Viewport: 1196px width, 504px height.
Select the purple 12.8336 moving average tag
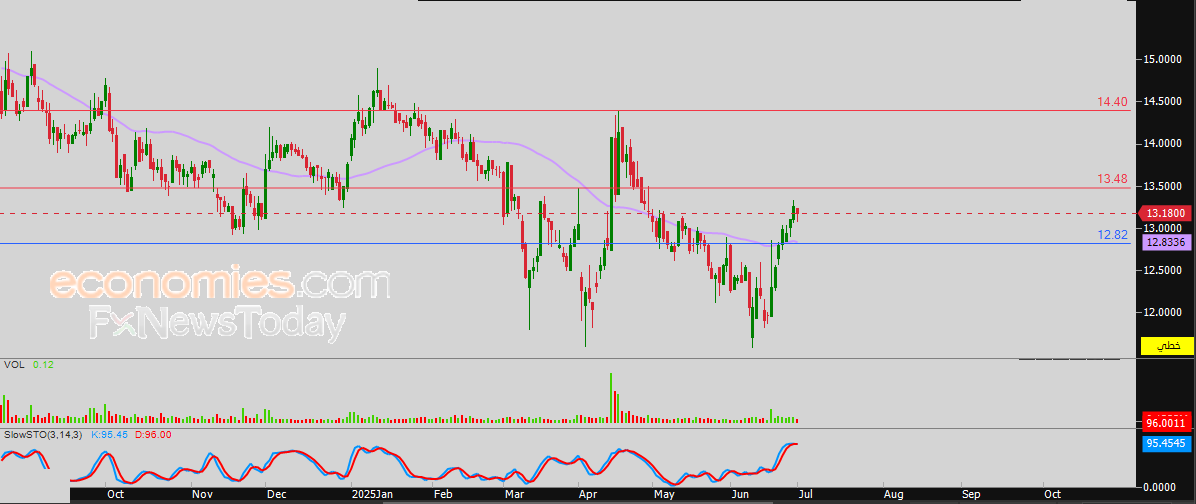[x=1167, y=243]
